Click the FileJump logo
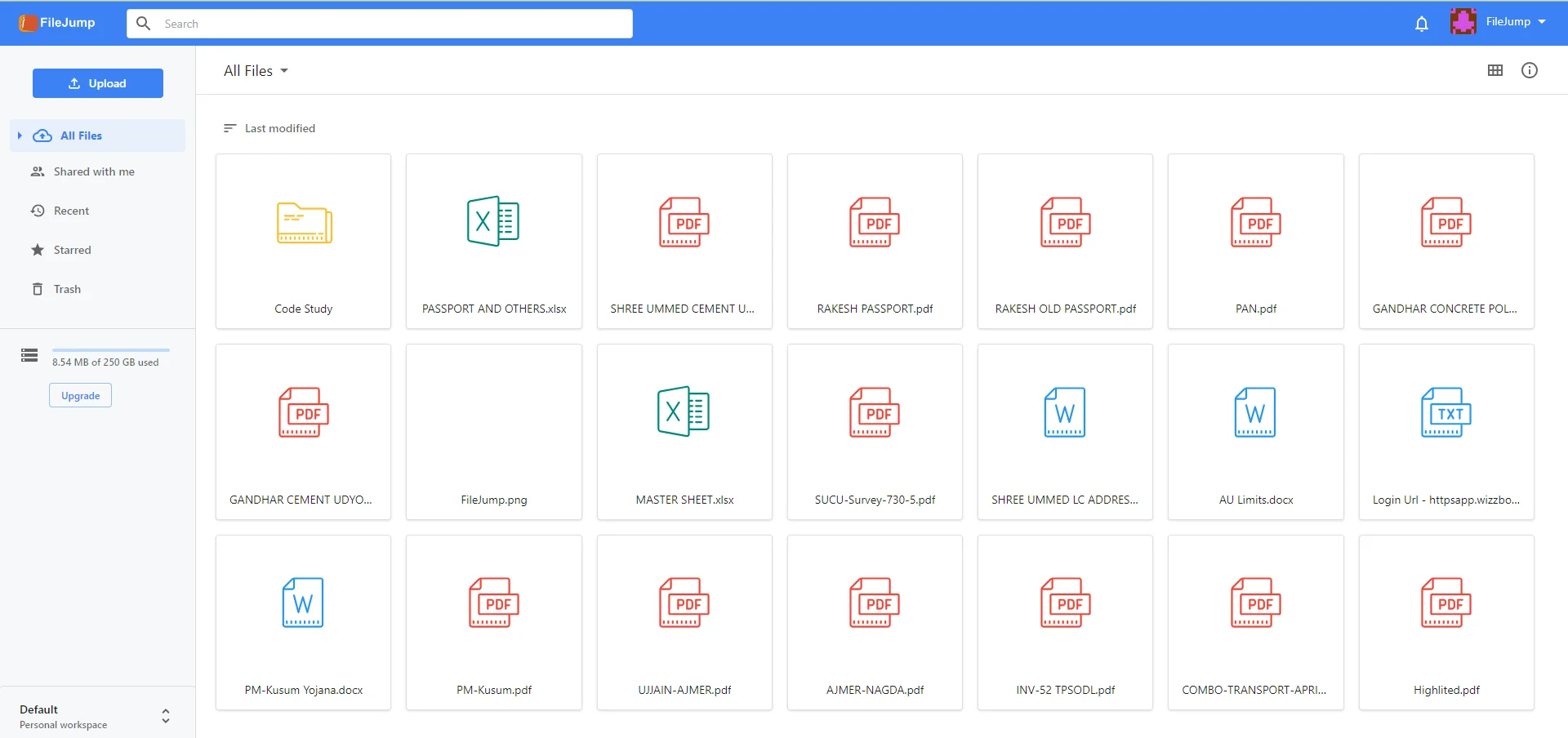This screenshot has height=738, width=1568. [x=56, y=22]
